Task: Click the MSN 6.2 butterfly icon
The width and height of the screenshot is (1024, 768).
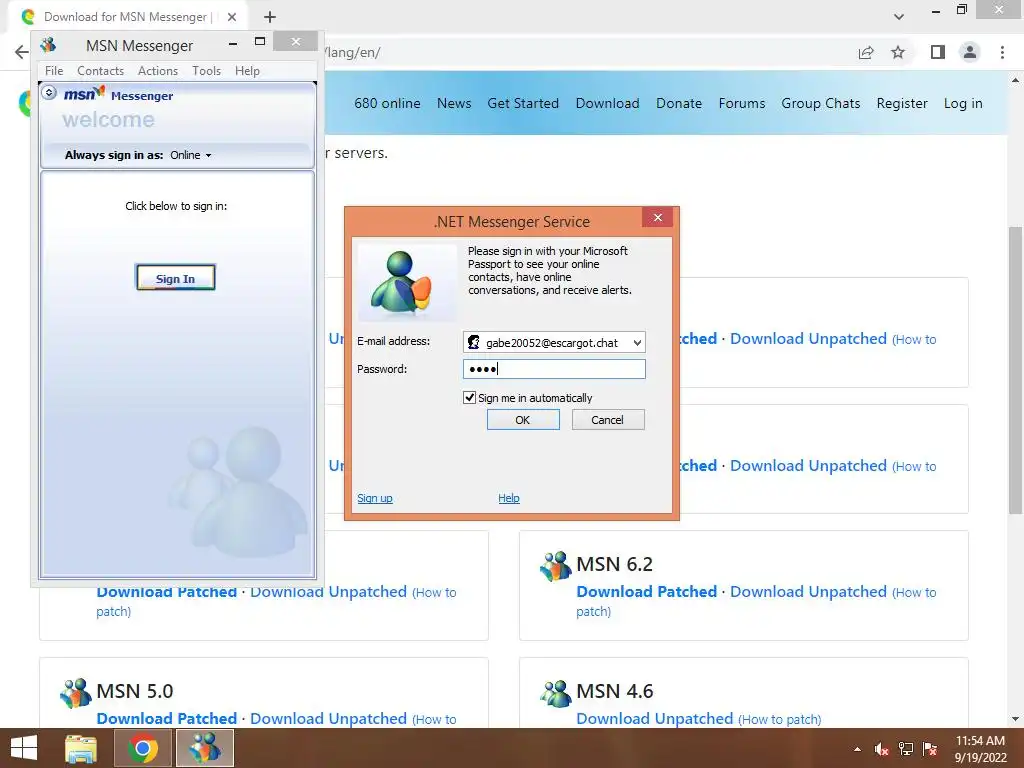Action: tap(556, 566)
